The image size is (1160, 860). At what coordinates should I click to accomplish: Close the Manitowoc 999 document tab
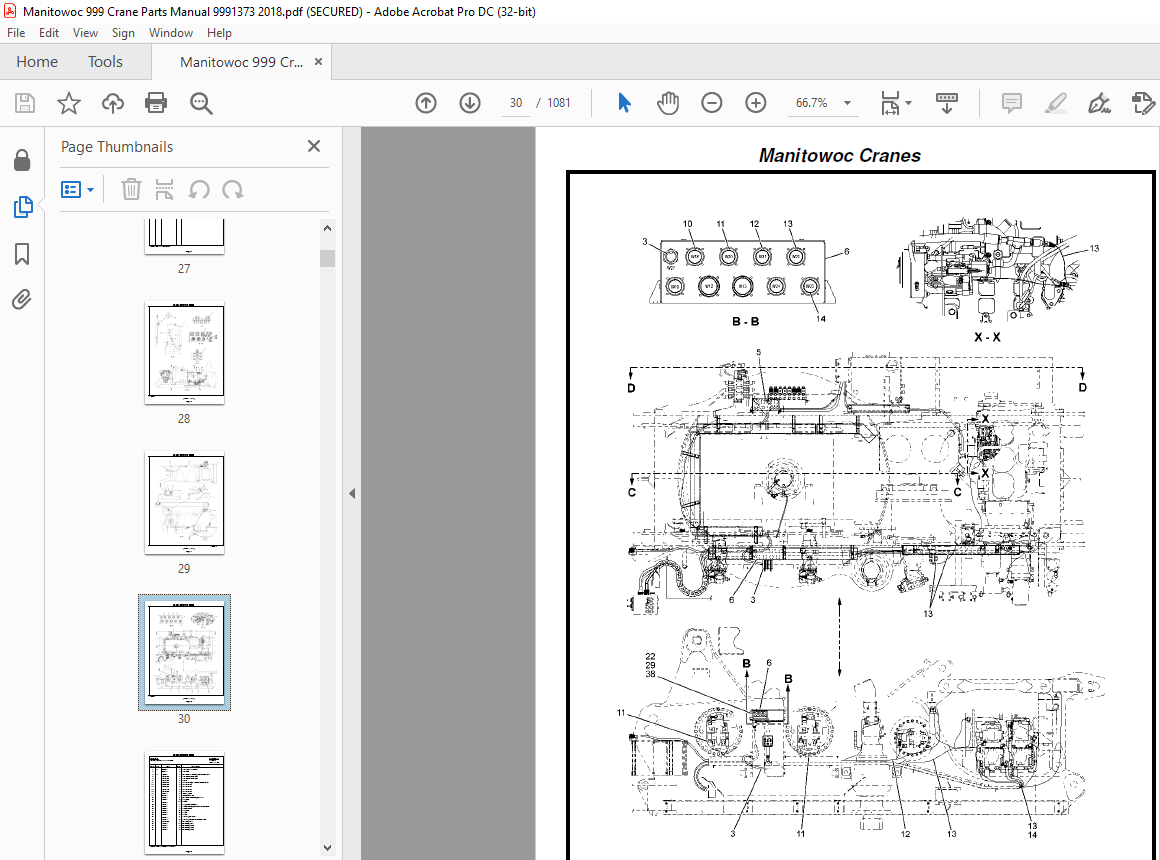(318, 61)
